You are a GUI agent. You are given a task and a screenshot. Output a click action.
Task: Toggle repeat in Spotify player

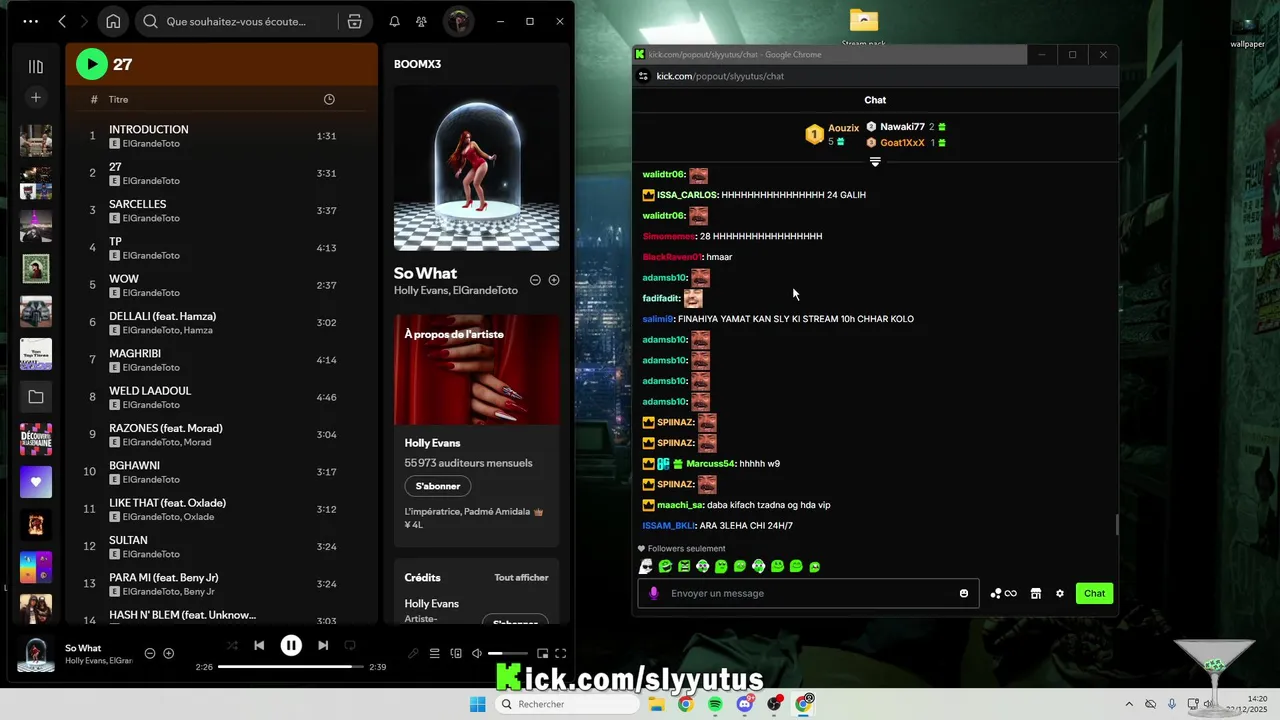coord(350,646)
